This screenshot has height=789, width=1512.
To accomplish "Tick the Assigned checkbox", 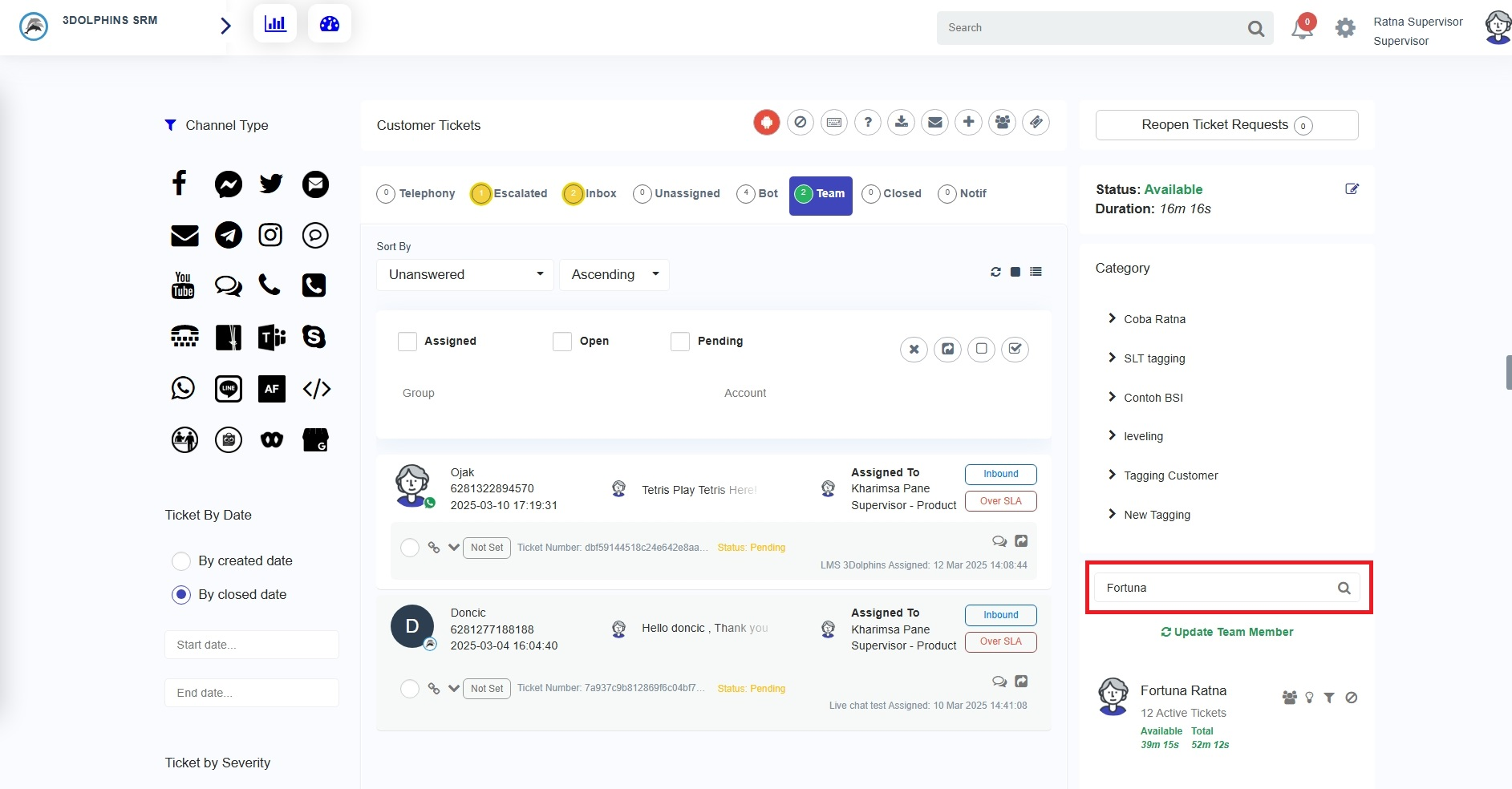I will pos(407,342).
